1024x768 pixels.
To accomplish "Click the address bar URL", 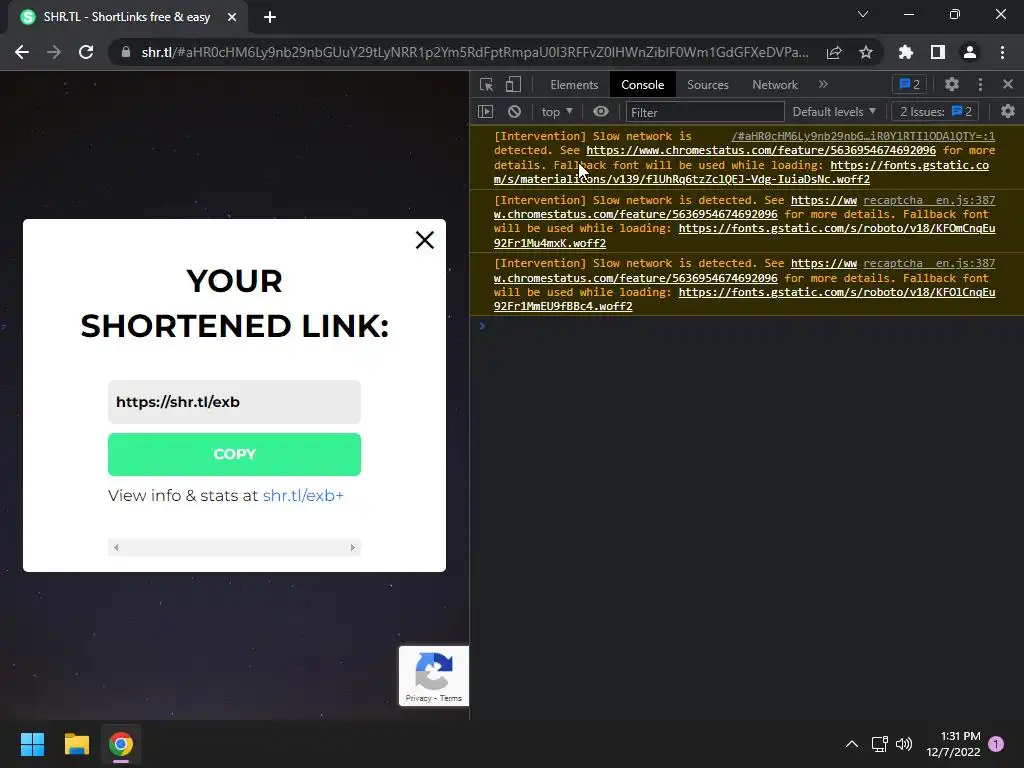I will click(475, 52).
